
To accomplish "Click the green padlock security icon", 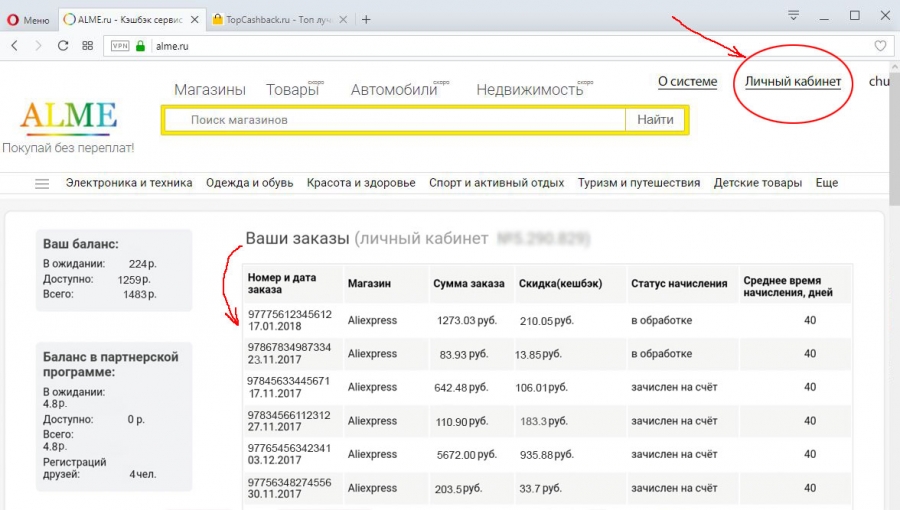I will 140,46.
